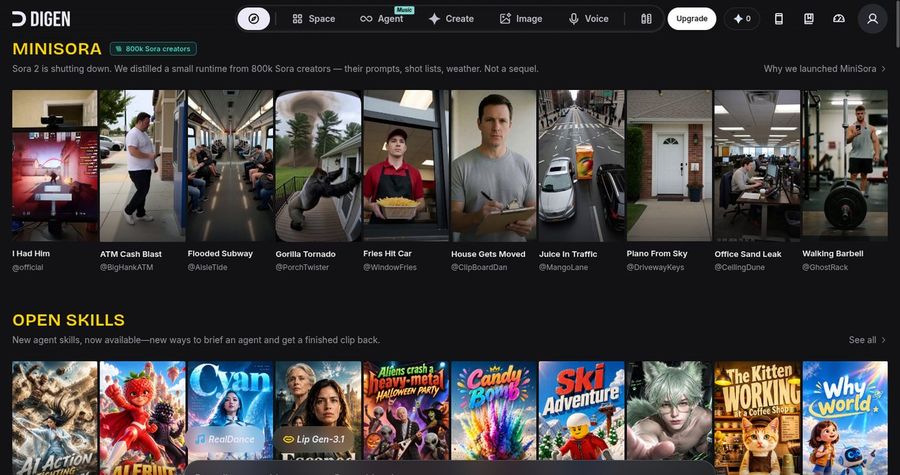This screenshot has width=900, height=475.
Task: Select the Voice tab
Action: (588, 19)
